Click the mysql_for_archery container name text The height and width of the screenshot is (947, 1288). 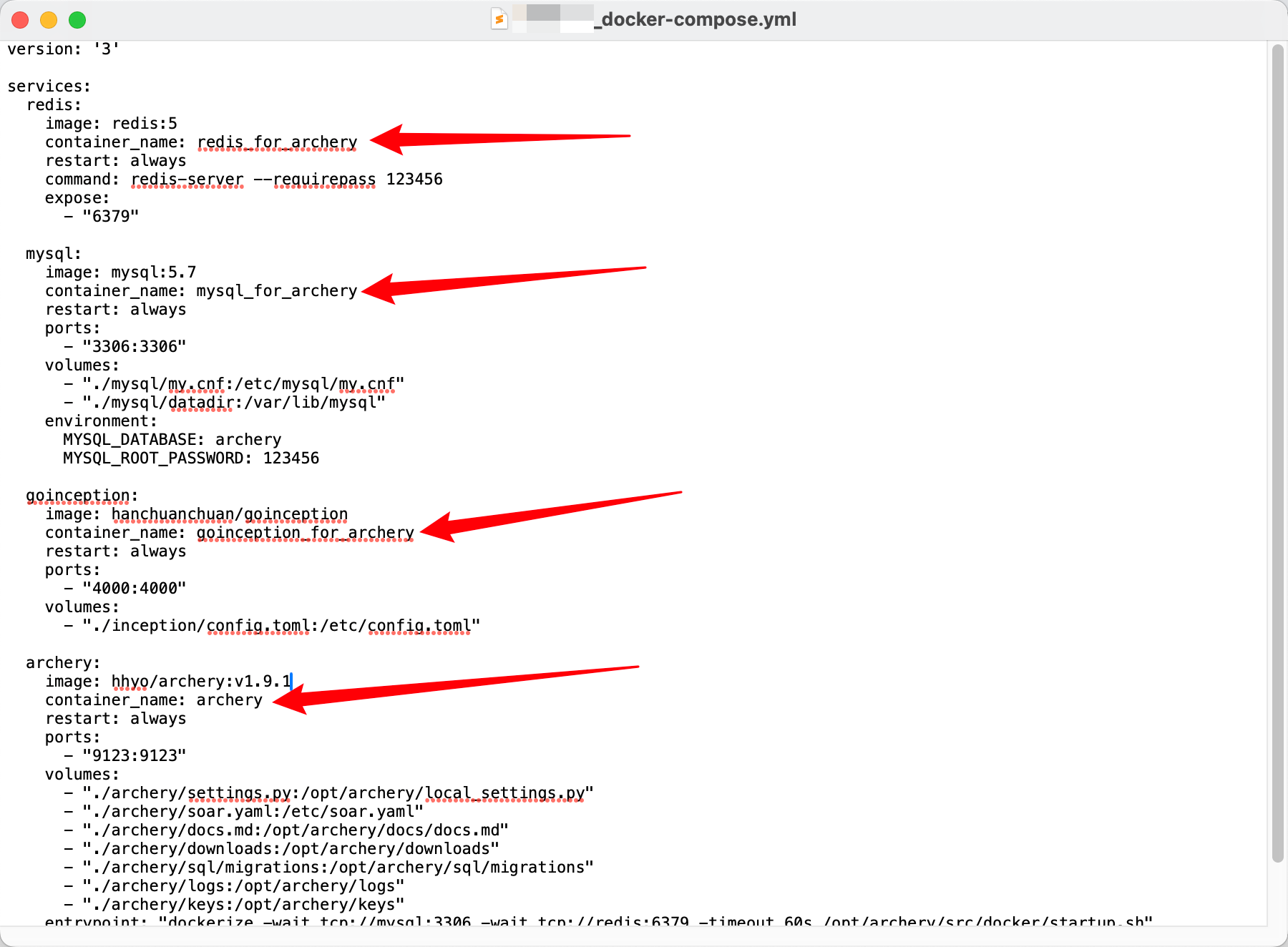[276, 291]
